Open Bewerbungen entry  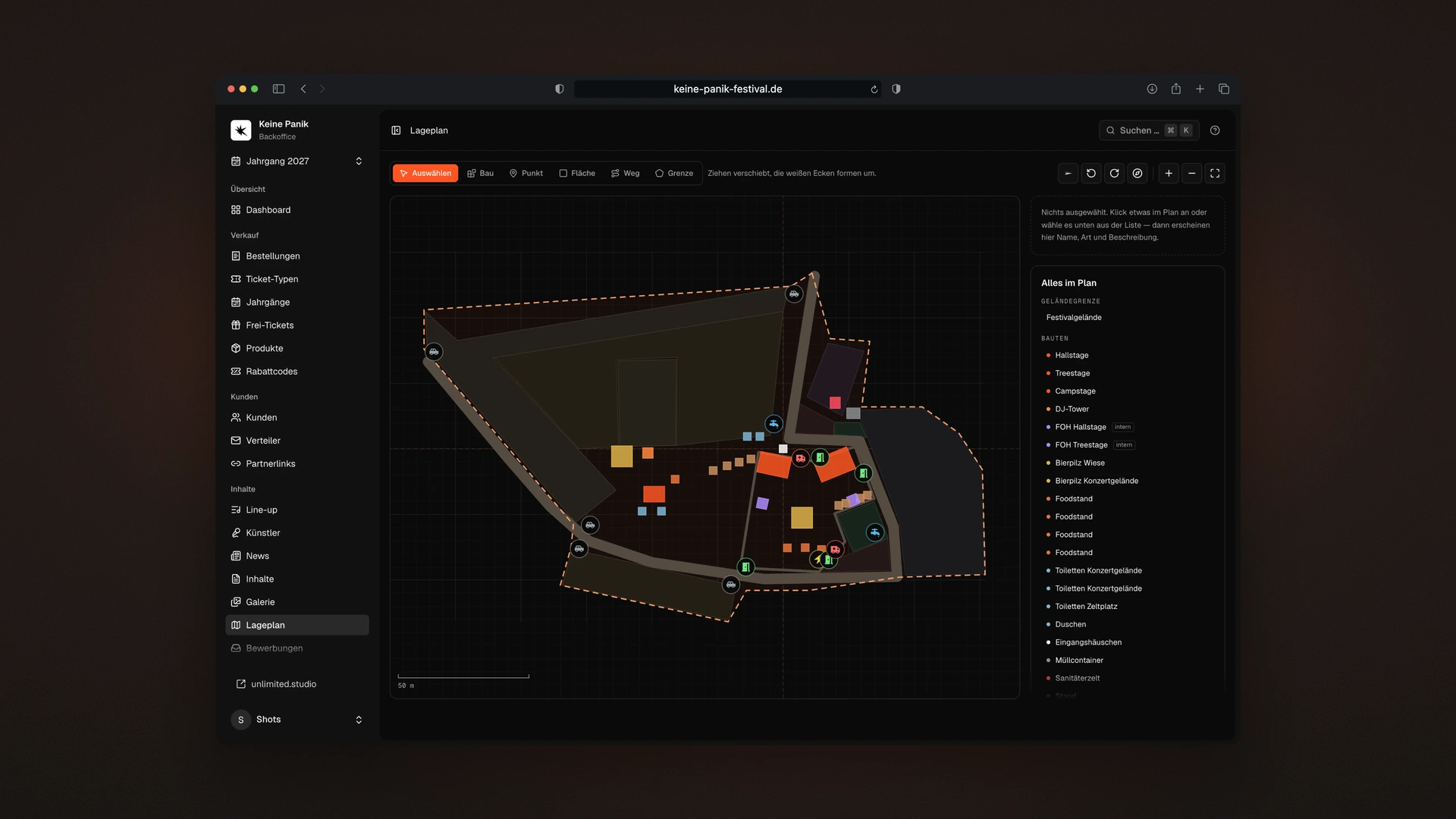pyautogui.click(x=297, y=648)
